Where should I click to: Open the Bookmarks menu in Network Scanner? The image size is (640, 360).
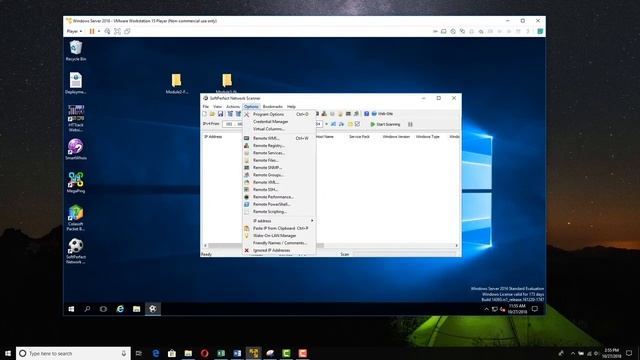[273, 107]
